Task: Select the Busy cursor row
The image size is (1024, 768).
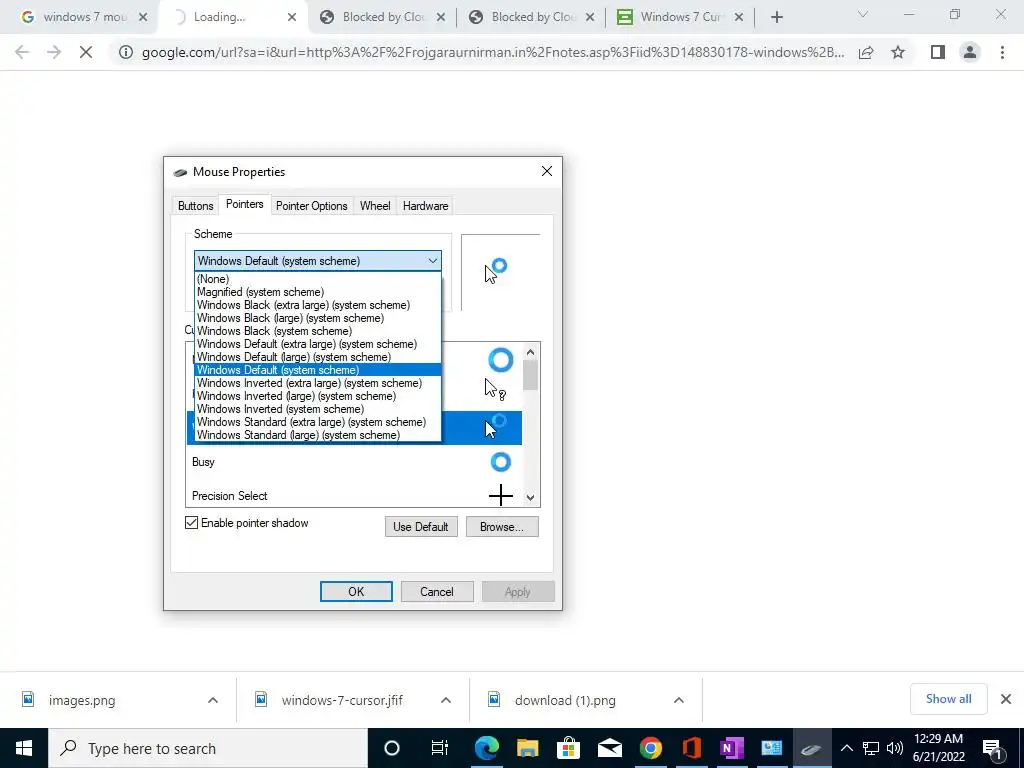Action: point(354,462)
